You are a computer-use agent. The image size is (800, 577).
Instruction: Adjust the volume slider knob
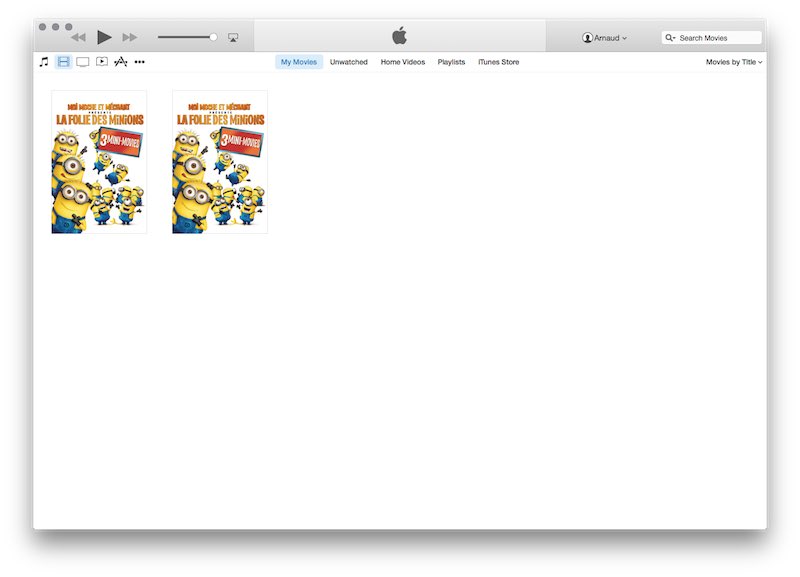[x=213, y=37]
